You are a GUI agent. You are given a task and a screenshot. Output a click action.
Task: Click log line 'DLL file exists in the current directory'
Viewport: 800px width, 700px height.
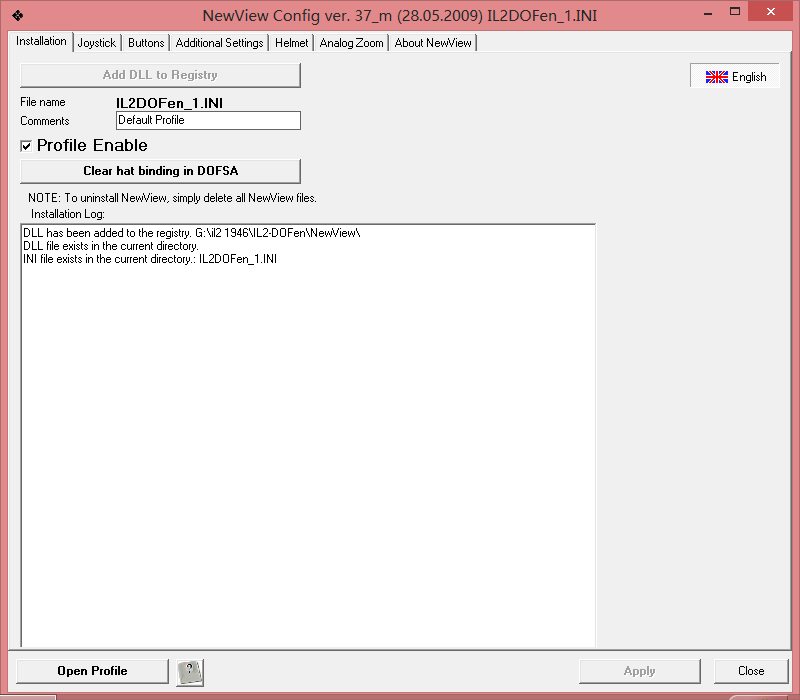click(x=111, y=246)
